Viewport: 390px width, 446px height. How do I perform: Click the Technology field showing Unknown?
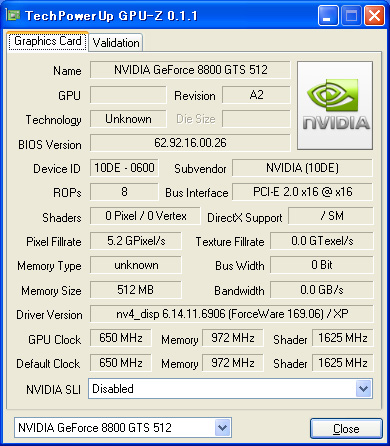click(128, 119)
